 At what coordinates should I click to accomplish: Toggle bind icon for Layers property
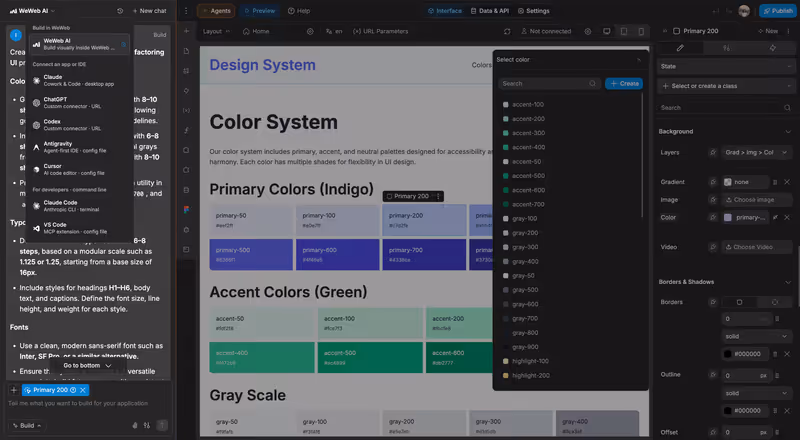[713, 152]
